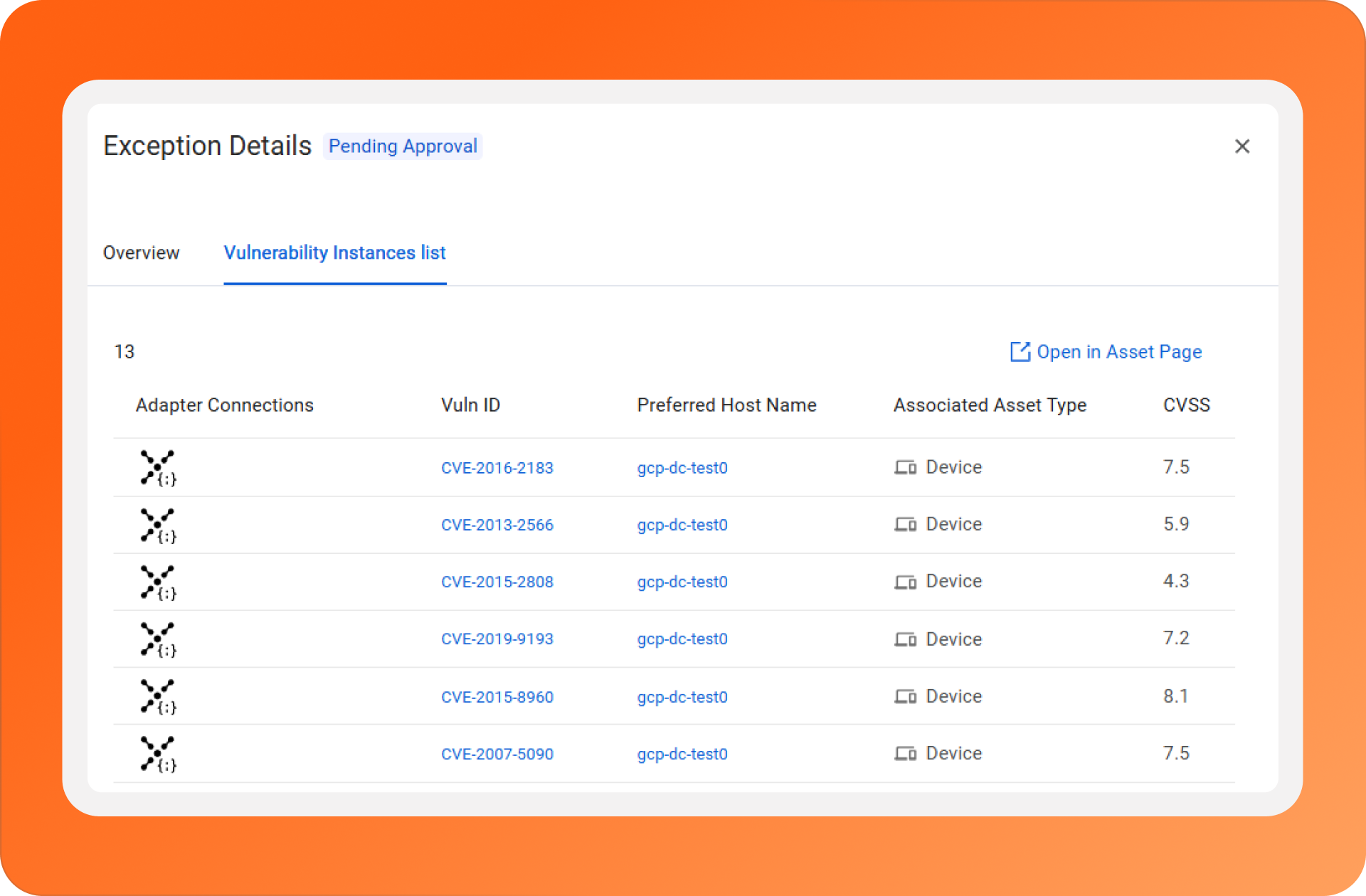
Task: Click the Vuln ID column header
Action: click(x=470, y=405)
